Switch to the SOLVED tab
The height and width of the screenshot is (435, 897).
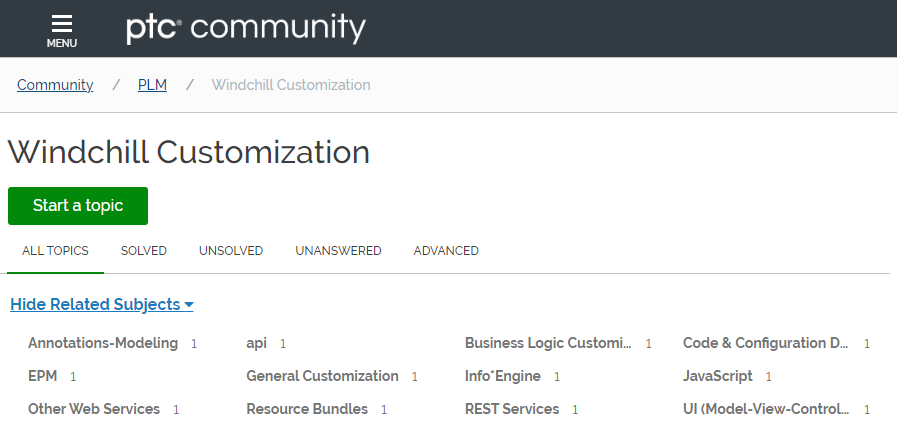pyautogui.click(x=144, y=251)
